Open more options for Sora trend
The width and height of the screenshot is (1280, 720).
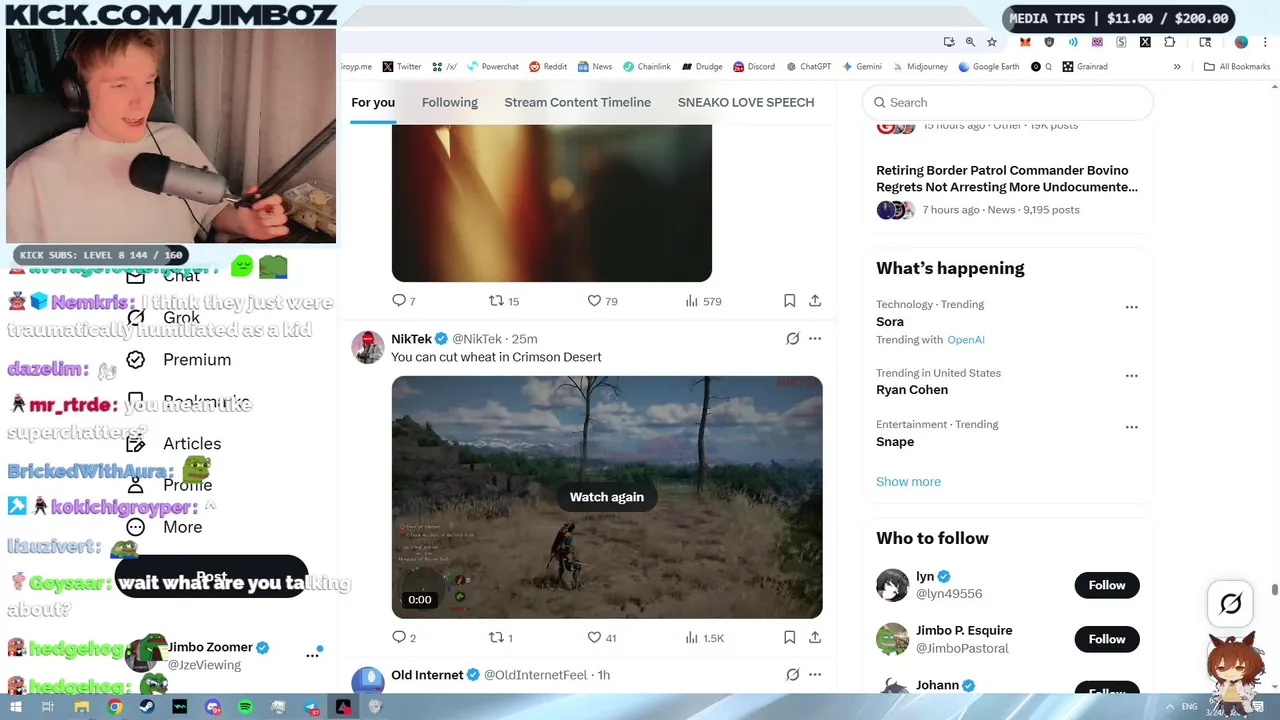click(x=1132, y=307)
